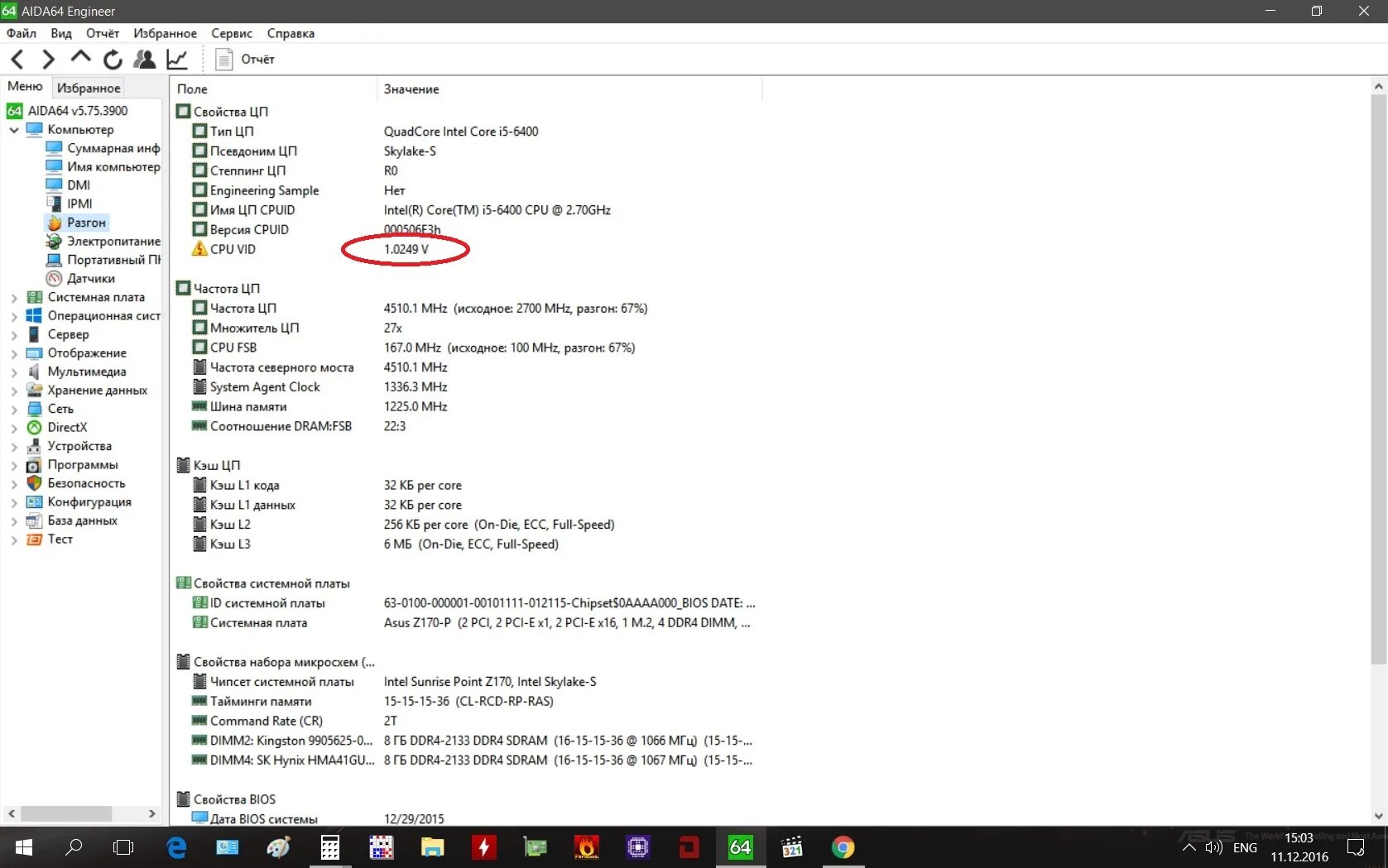Expand the Операционная система tree node
The width and height of the screenshot is (1388, 868).
pyautogui.click(x=14, y=316)
